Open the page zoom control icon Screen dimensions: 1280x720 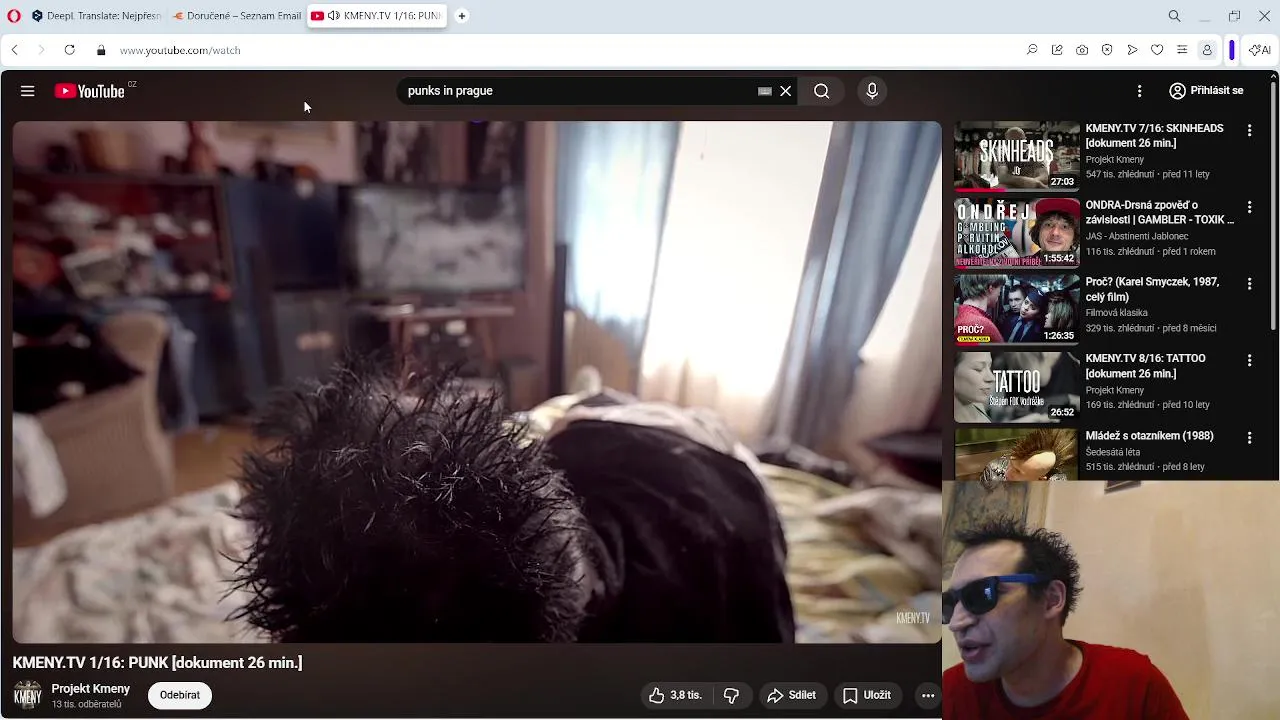1032,50
